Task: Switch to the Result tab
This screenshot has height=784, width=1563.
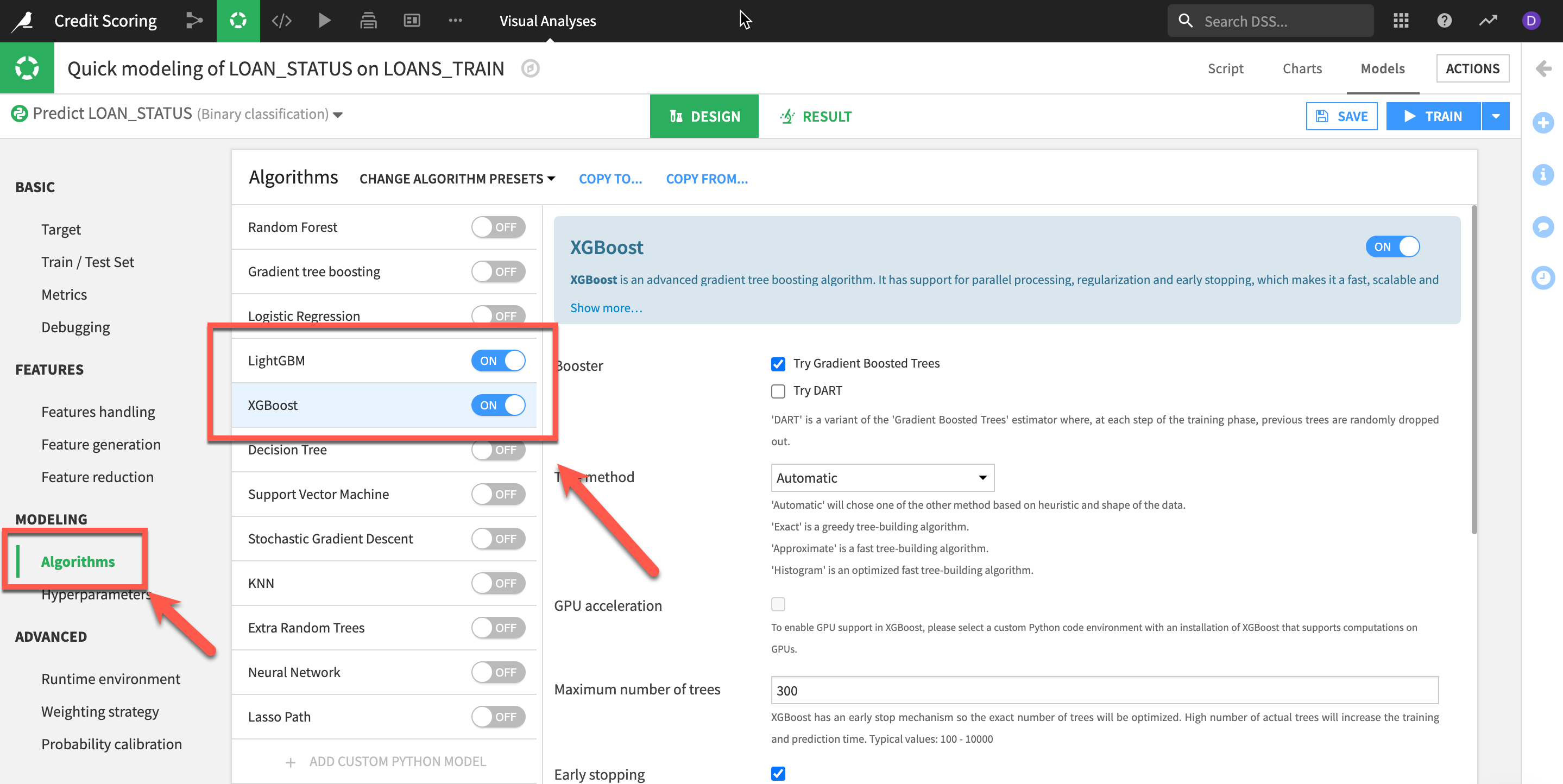Action: (816, 116)
